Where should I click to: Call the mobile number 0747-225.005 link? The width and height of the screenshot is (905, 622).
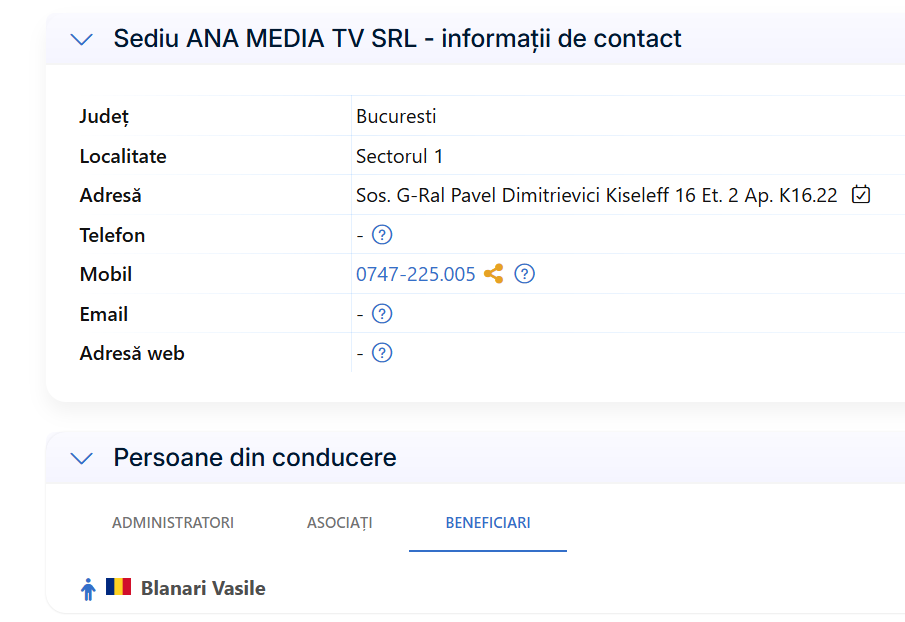pyautogui.click(x=416, y=274)
